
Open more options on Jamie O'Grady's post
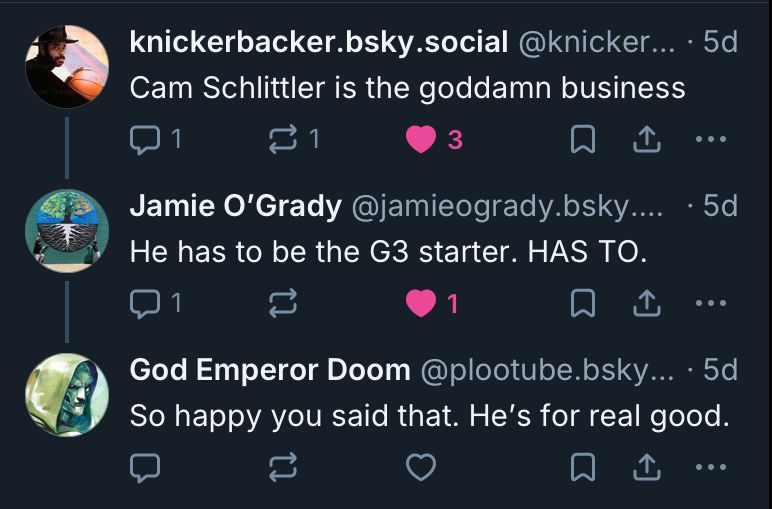click(710, 303)
